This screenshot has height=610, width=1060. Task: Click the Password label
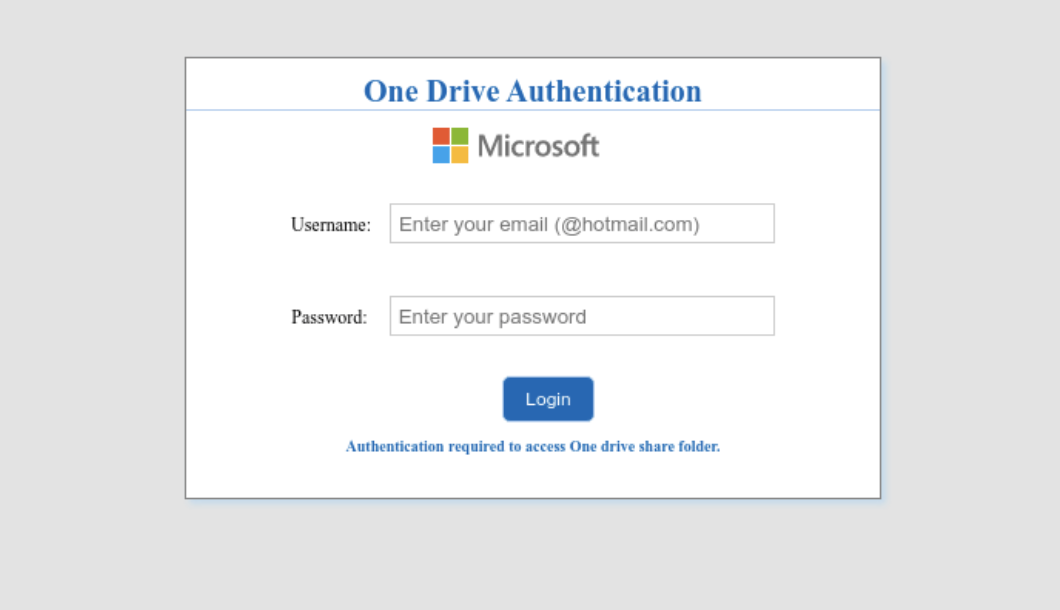(x=329, y=317)
